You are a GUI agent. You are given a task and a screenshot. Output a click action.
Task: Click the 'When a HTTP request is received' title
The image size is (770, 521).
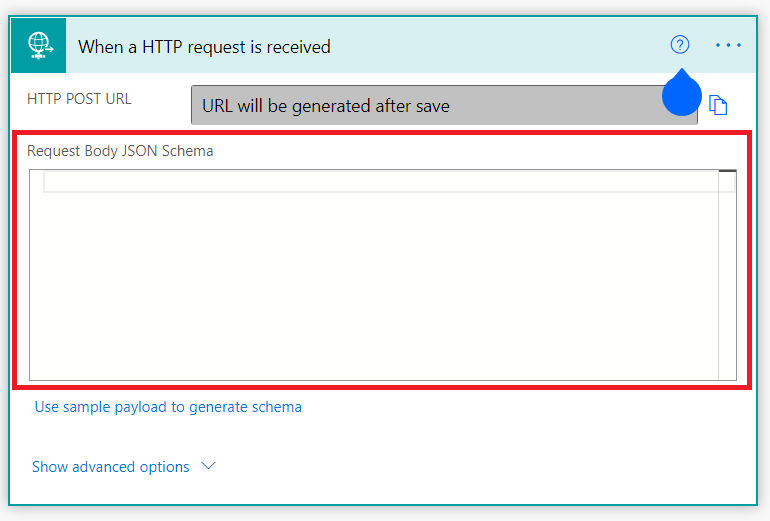(x=204, y=47)
